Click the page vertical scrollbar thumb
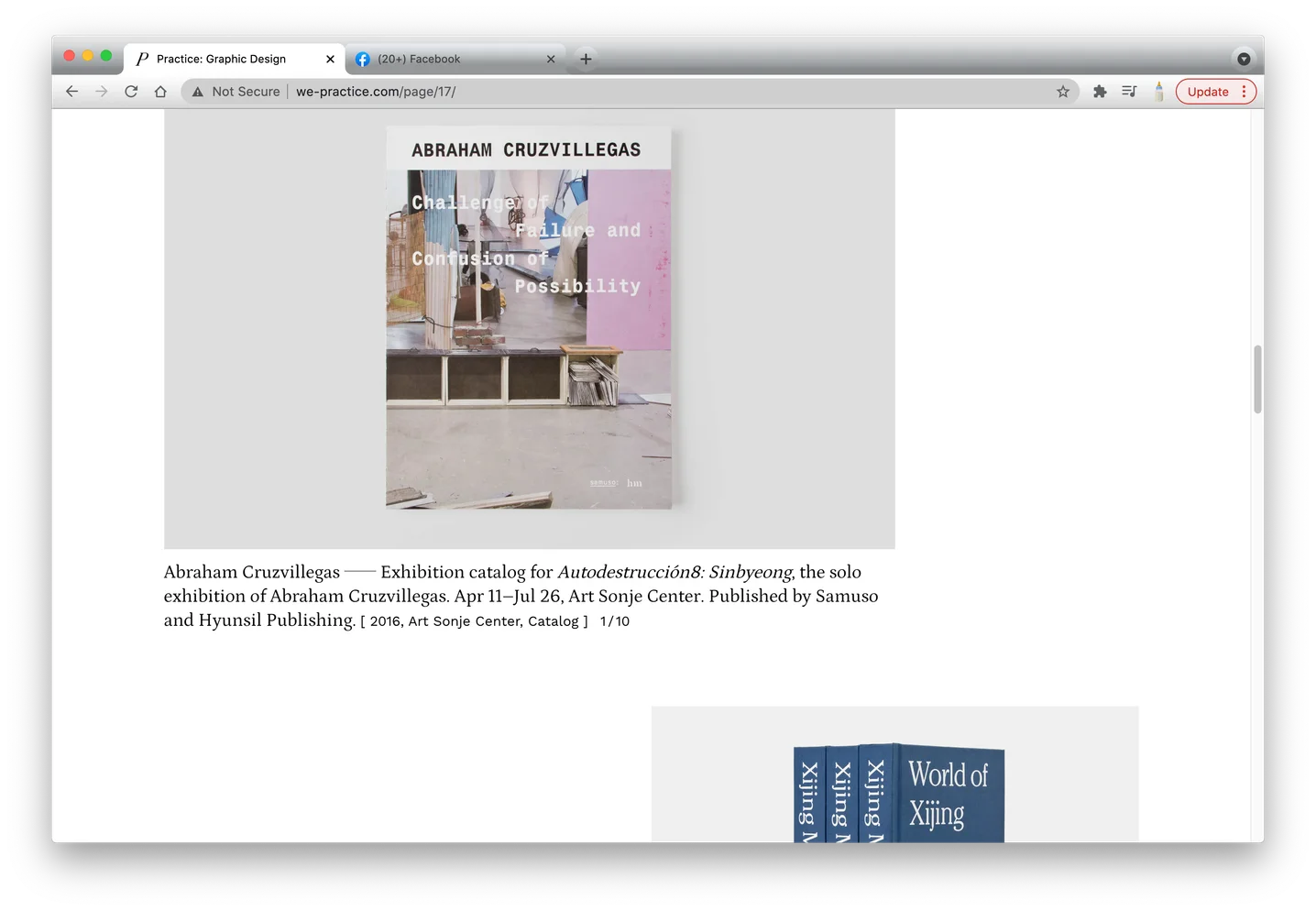Screen dimensions: 1316x911 click(1257, 379)
